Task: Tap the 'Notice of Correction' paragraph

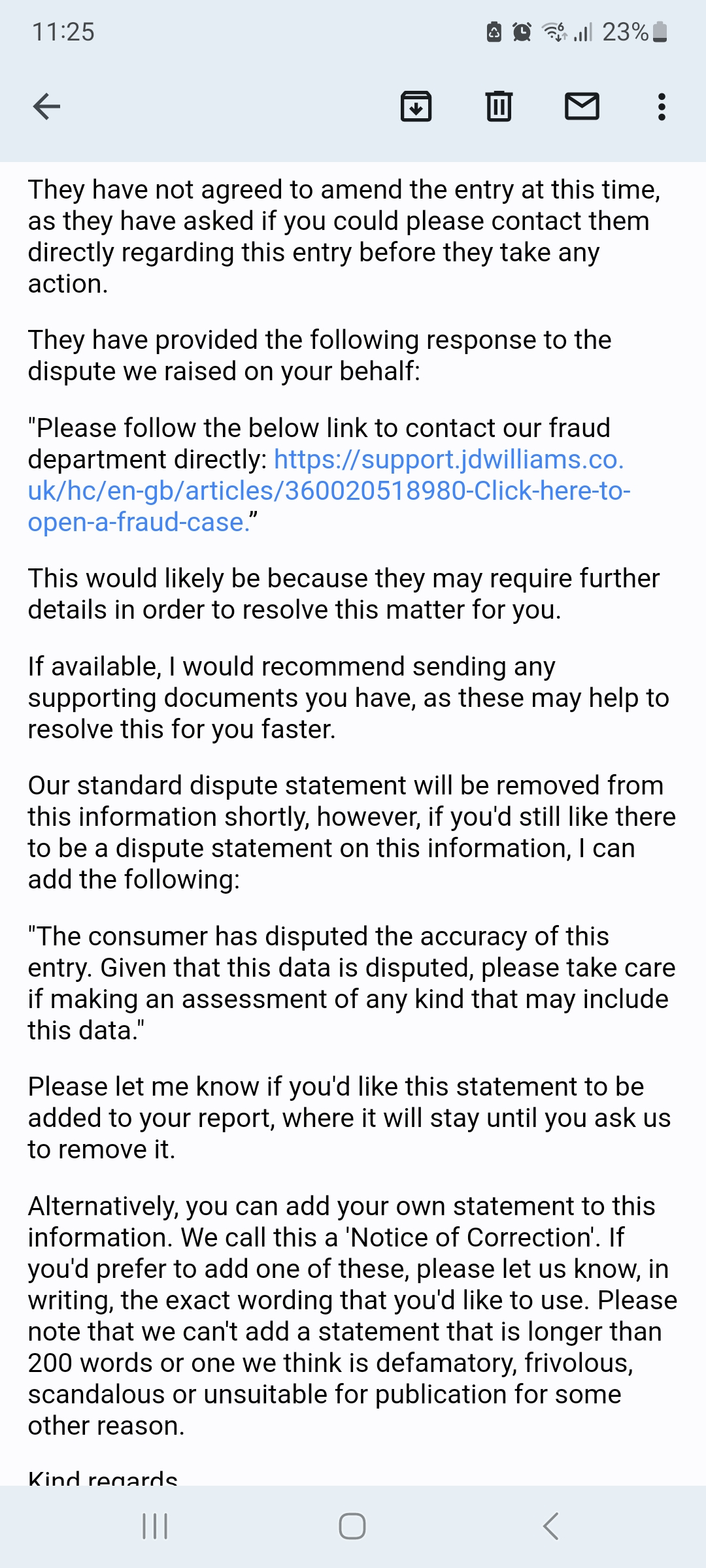Action: [352, 1316]
